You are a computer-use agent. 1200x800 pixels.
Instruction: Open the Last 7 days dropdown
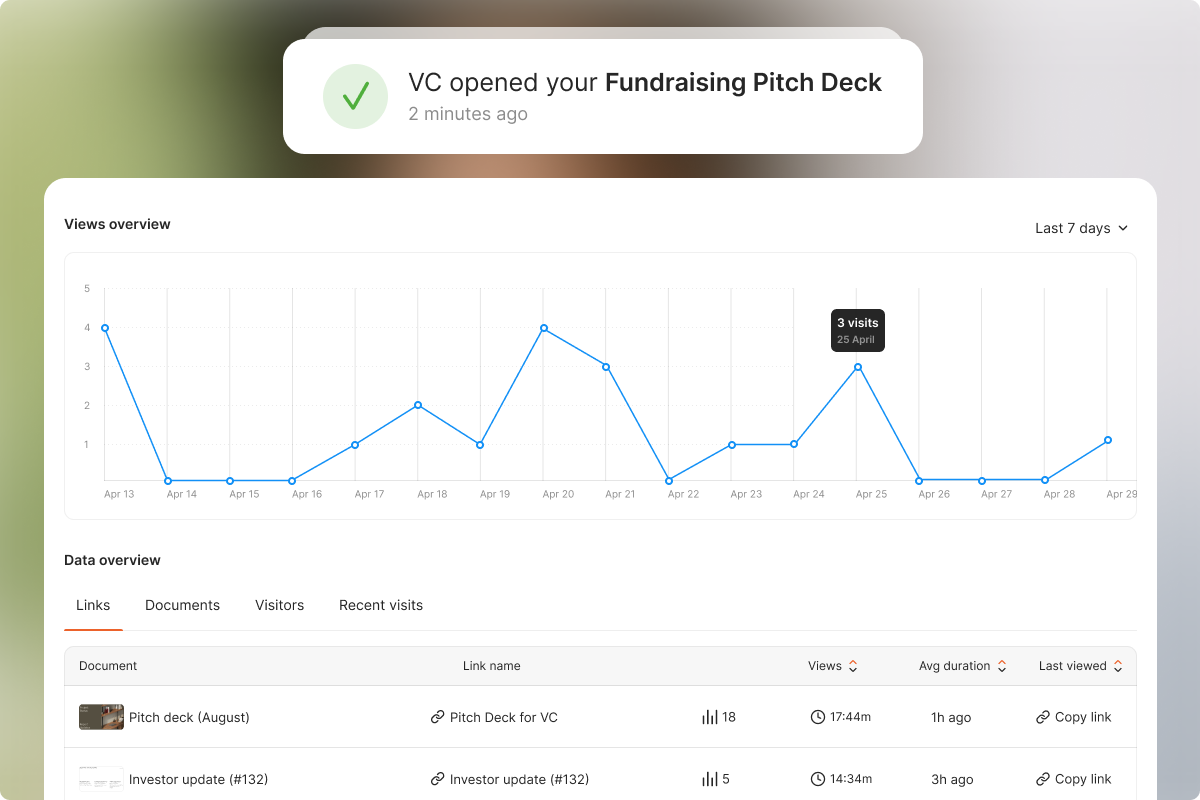pyautogui.click(x=1081, y=228)
